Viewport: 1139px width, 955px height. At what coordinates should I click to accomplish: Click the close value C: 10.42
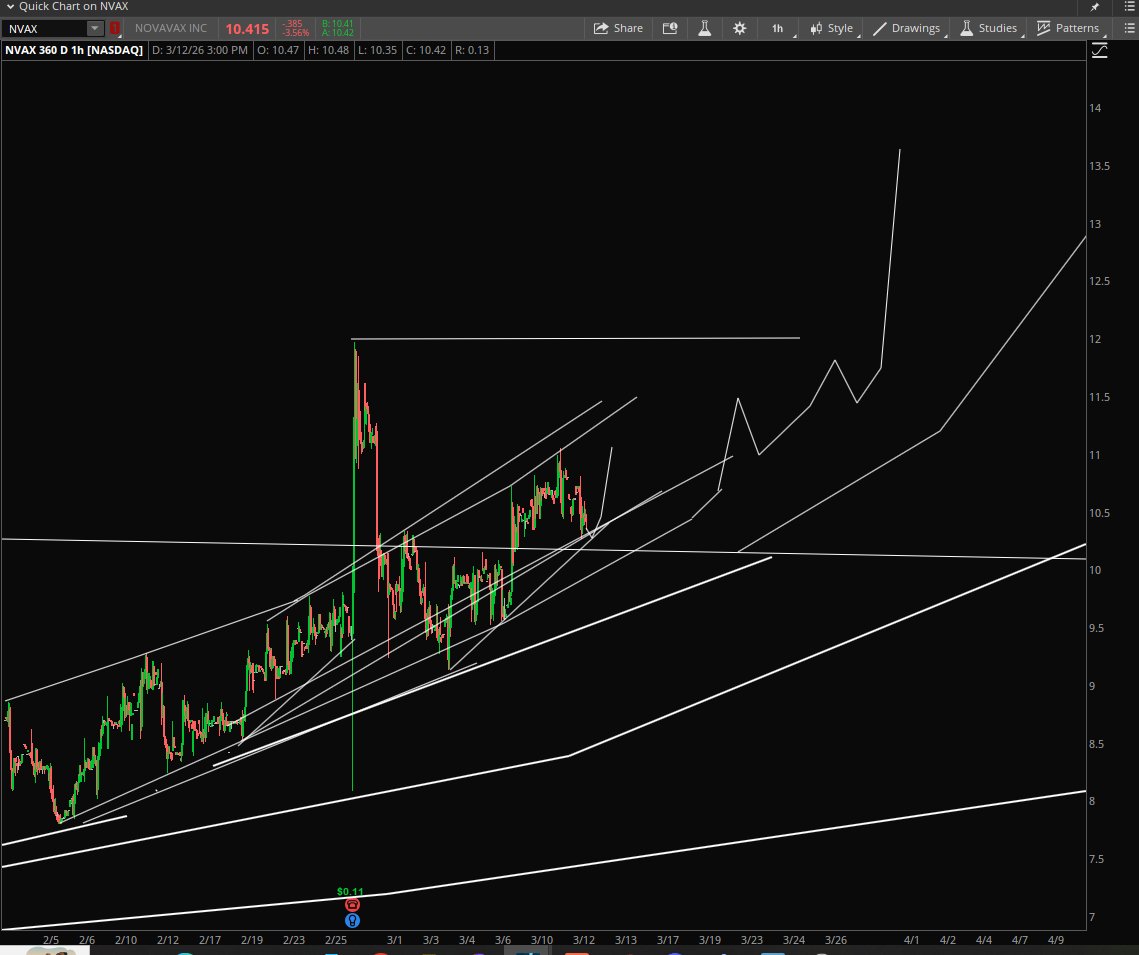click(426, 50)
